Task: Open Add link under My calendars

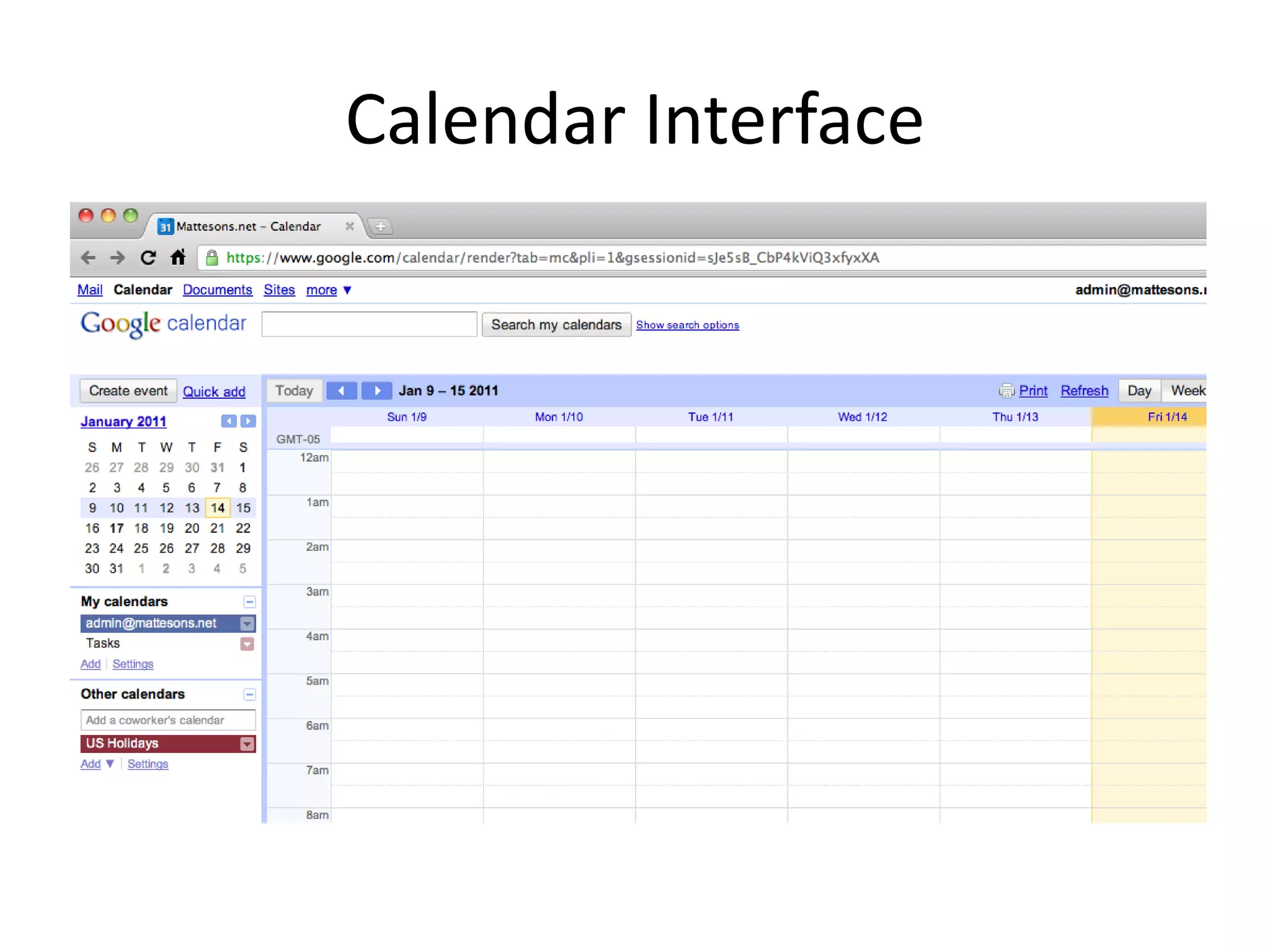Action: tap(91, 664)
